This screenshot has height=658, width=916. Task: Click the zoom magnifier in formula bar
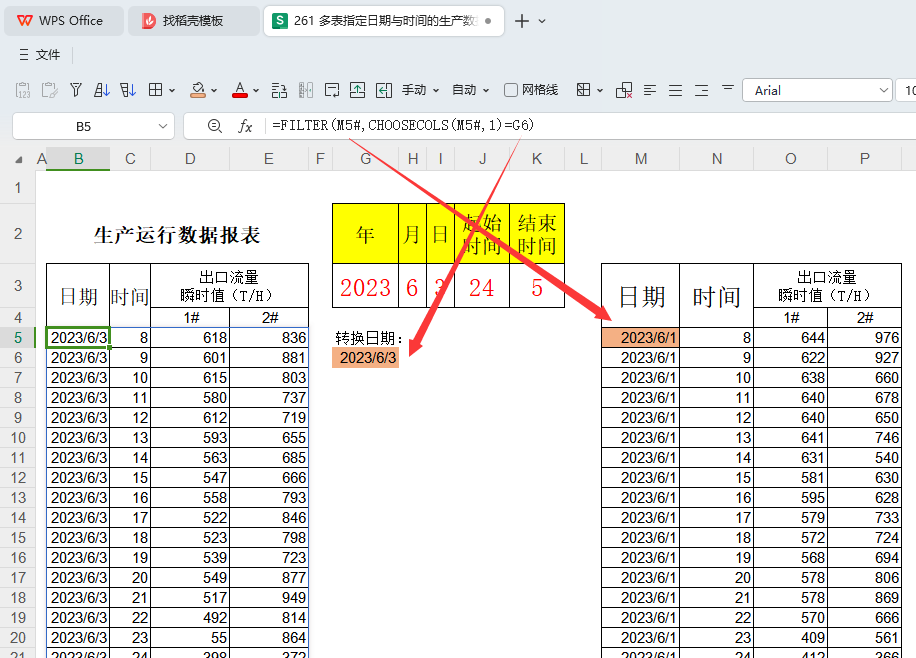[214, 126]
